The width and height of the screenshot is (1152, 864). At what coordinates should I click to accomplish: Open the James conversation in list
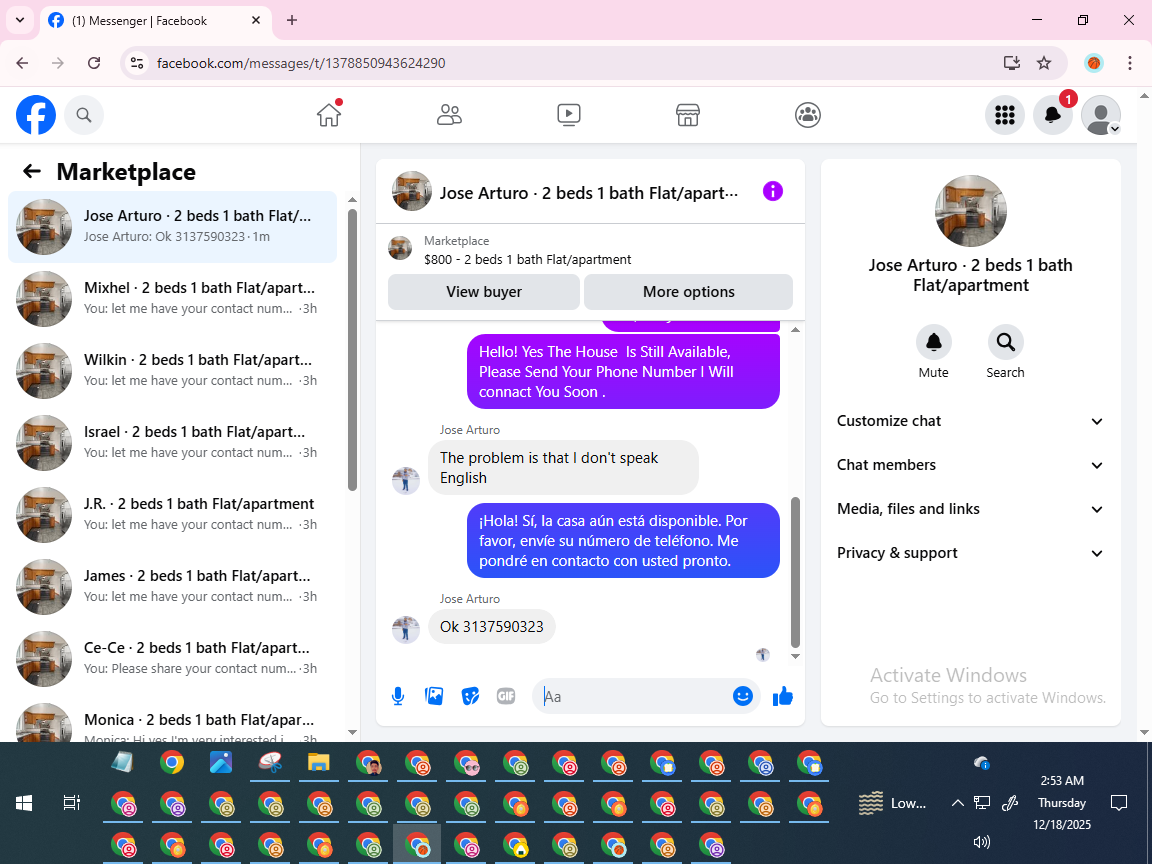coord(173,586)
